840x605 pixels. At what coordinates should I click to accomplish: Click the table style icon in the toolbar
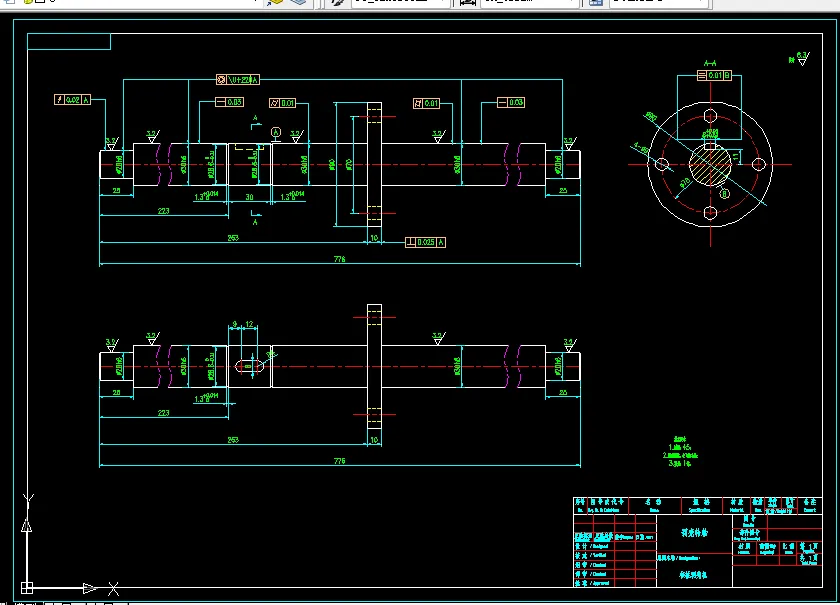pyautogui.click(x=596, y=2)
